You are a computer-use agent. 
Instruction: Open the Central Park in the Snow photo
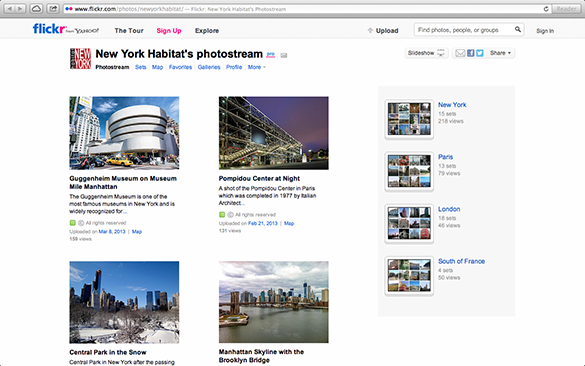(124, 302)
